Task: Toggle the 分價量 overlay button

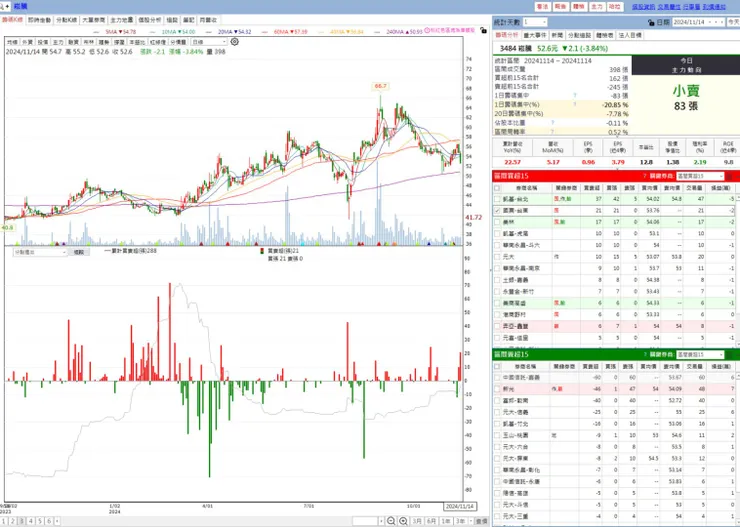Action: (x=178, y=42)
